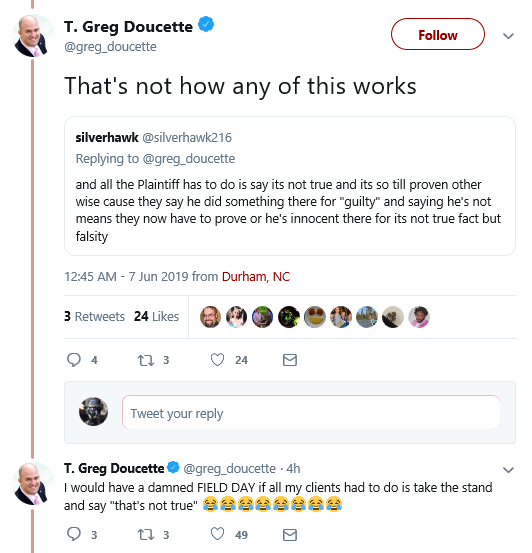Open first liker's avatar with glasses
The width and height of the screenshot is (532, 553).
[210, 317]
